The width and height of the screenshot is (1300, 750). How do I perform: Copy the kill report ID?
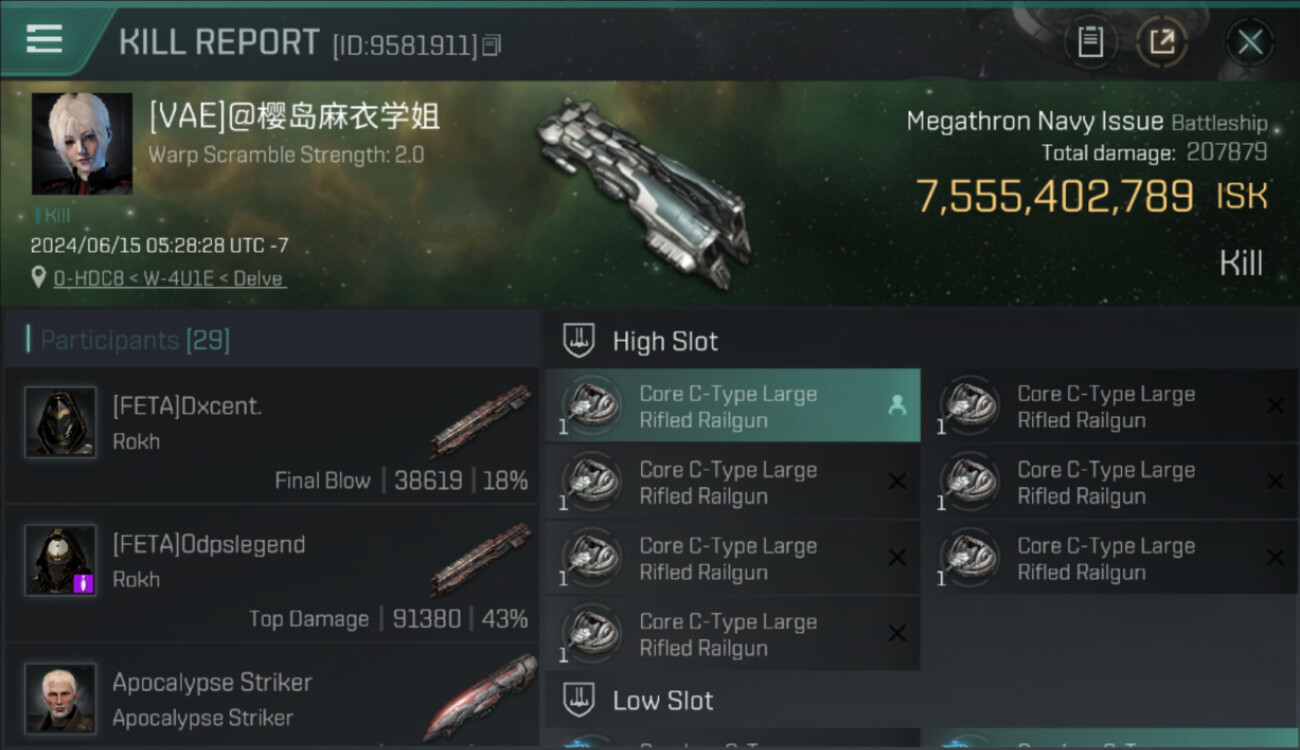tap(491, 45)
